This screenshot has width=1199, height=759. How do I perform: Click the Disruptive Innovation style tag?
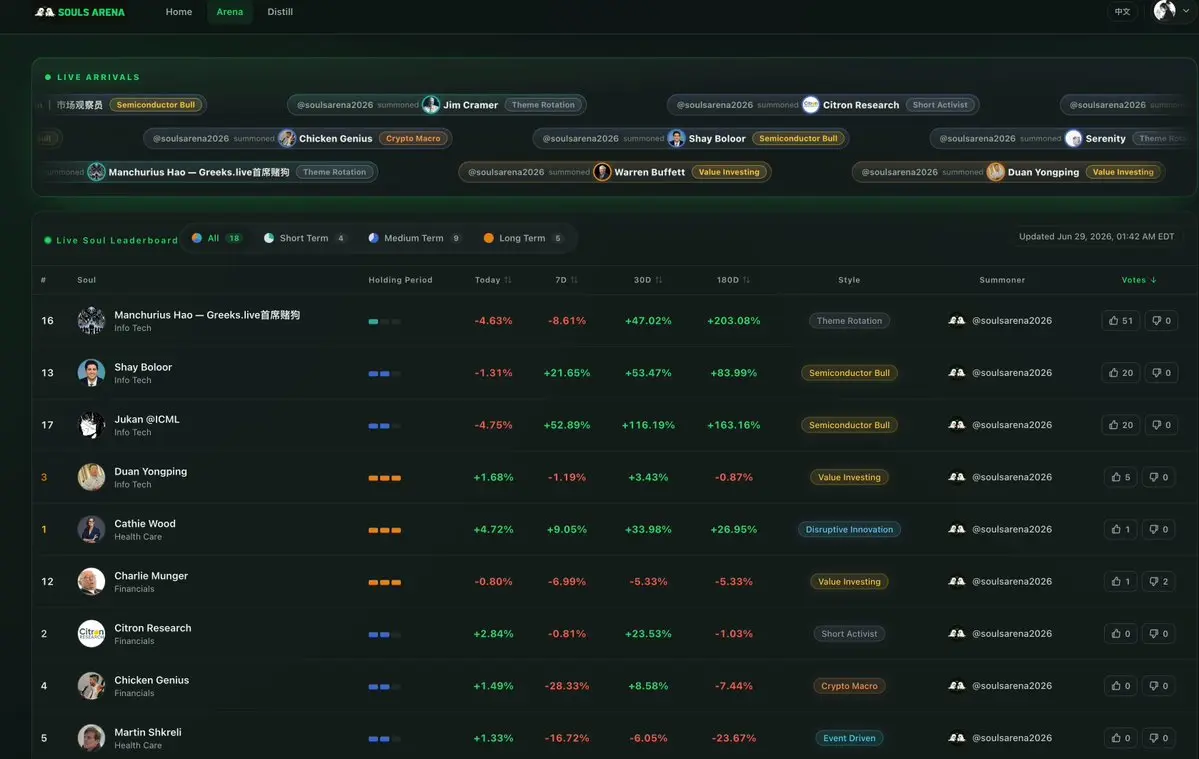[x=849, y=530]
